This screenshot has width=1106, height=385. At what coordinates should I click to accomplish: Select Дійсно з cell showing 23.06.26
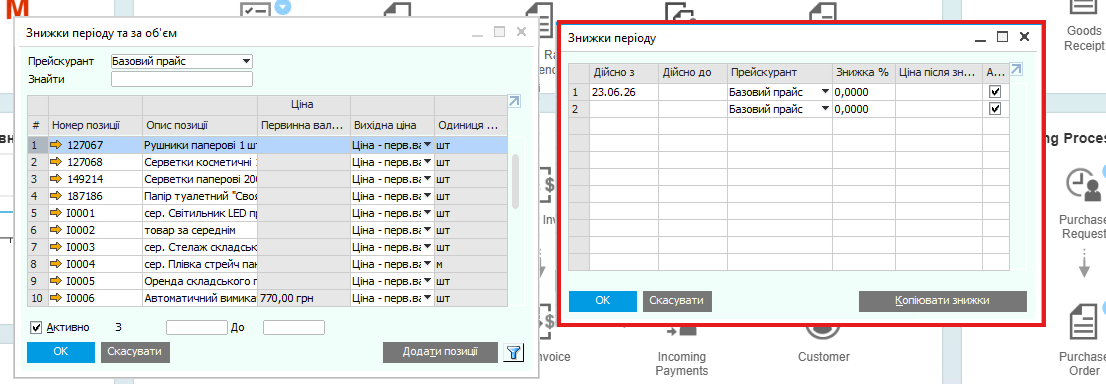pos(624,92)
